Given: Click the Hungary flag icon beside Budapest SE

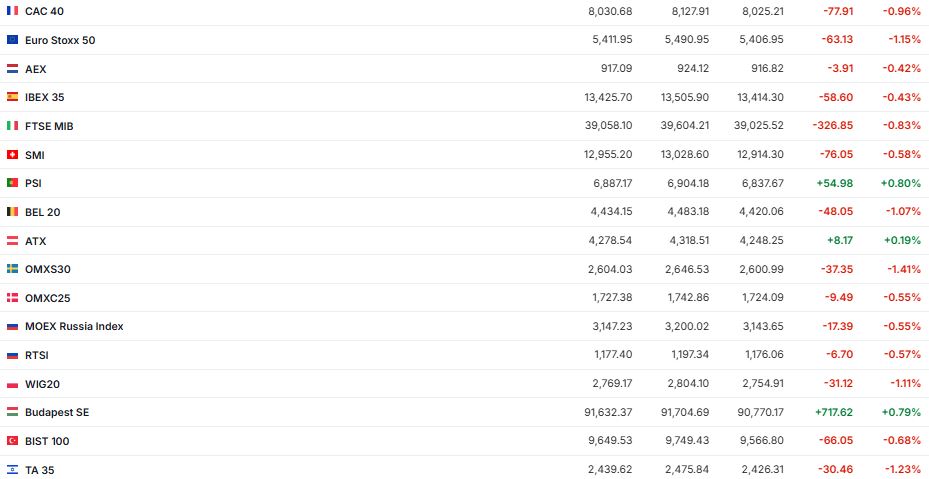Looking at the screenshot, I should 12,412.
